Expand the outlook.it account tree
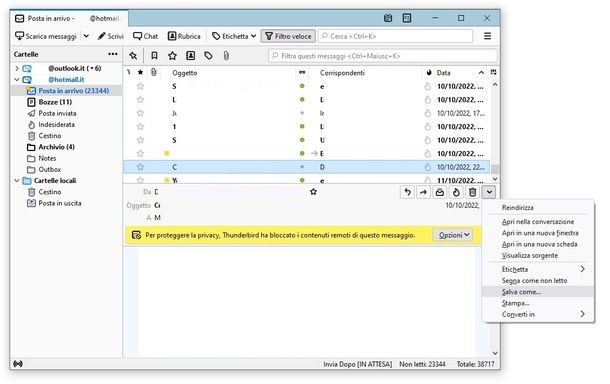Image resolution: width=610 pixels, height=384 pixels. click(17, 68)
